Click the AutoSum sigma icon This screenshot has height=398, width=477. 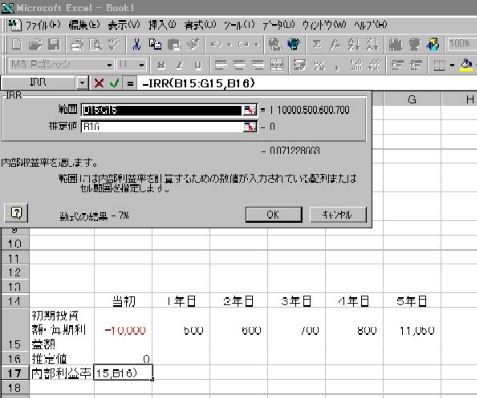(x=317, y=44)
